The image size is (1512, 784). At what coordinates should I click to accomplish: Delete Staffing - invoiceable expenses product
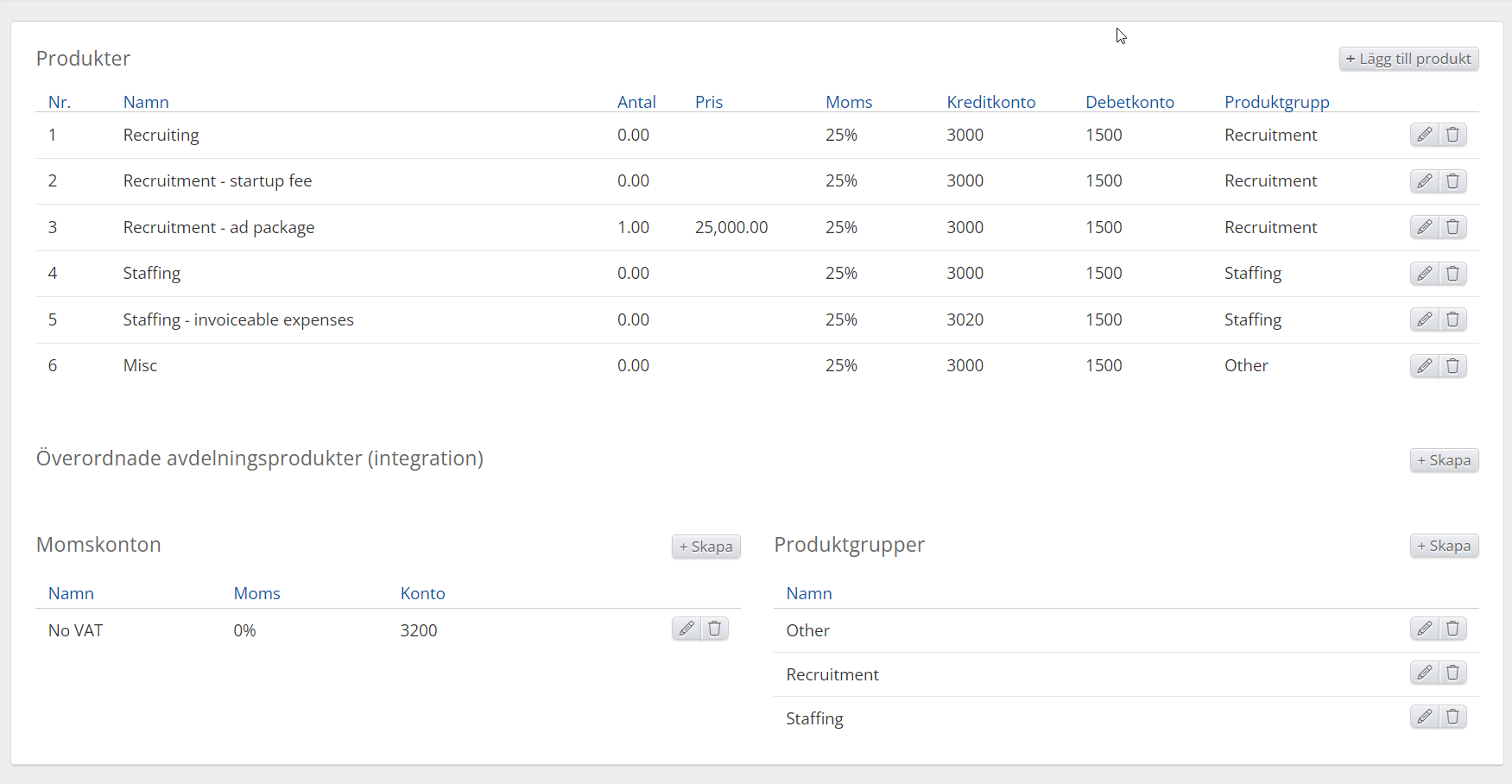click(x=1452, y=319)
